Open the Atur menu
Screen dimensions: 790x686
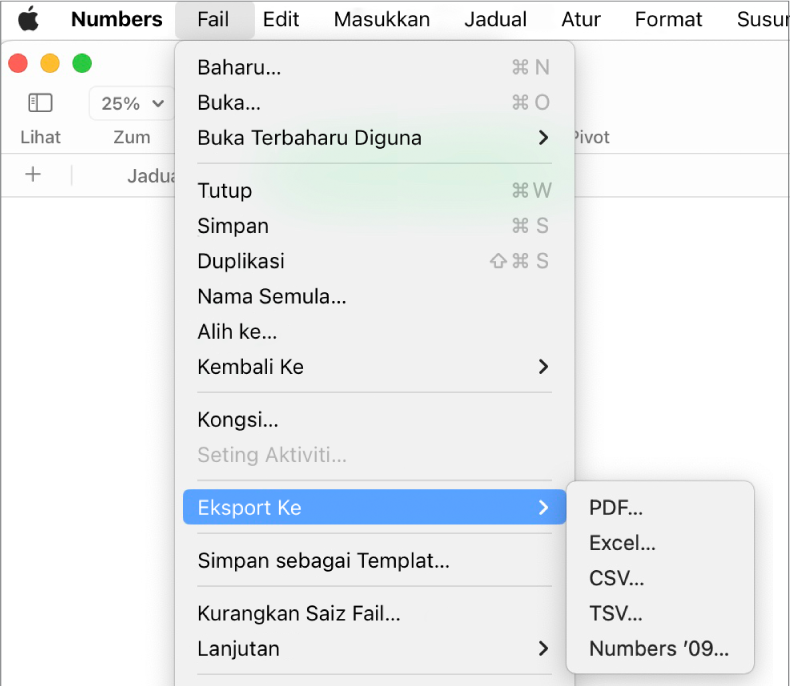(x=581, y=20)
